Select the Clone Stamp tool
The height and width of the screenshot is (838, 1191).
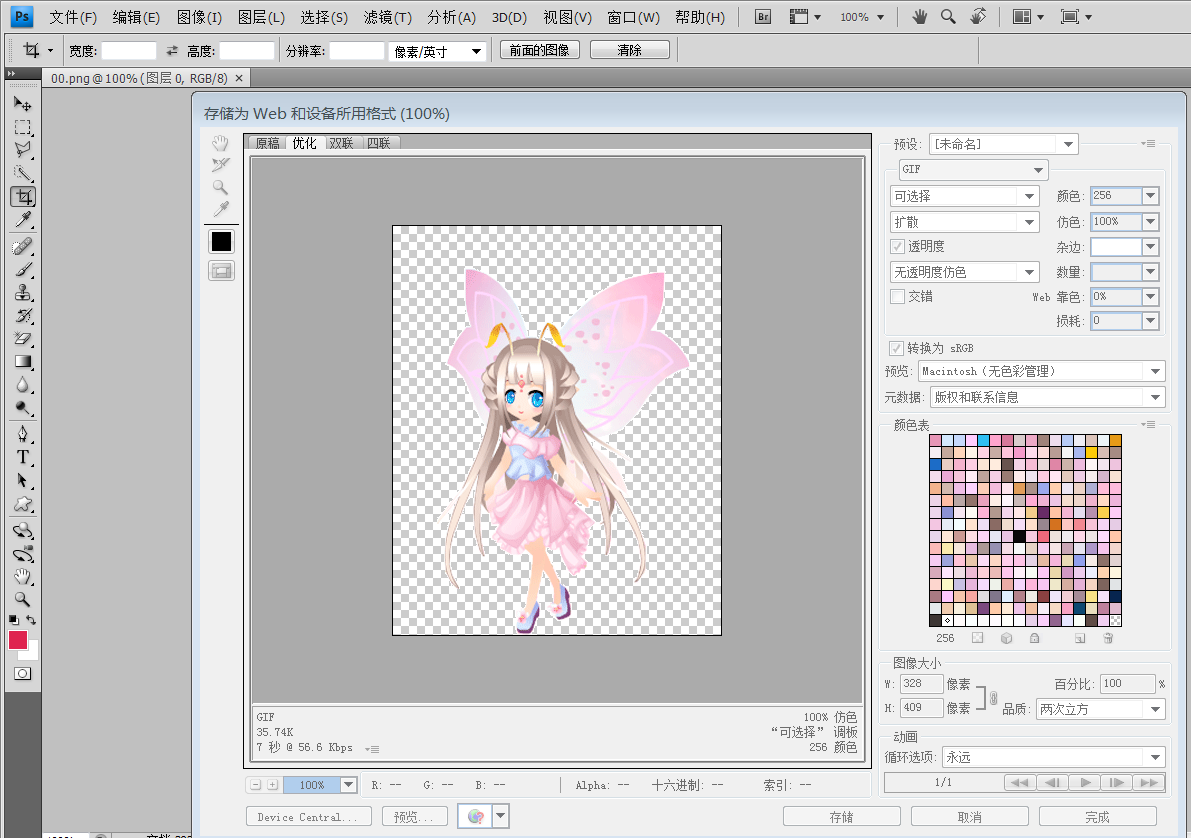pos(23,293)
